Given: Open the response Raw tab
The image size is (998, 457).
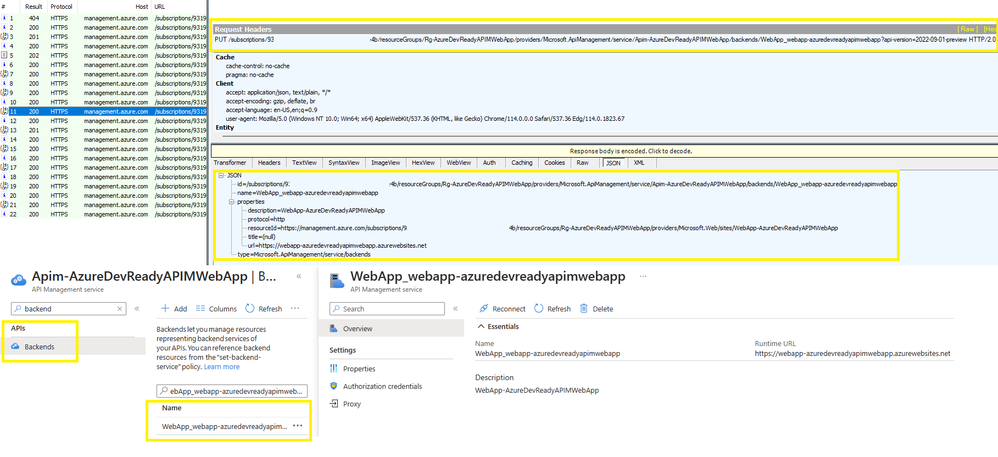Looking at the screenshot, I should (582, 163).
